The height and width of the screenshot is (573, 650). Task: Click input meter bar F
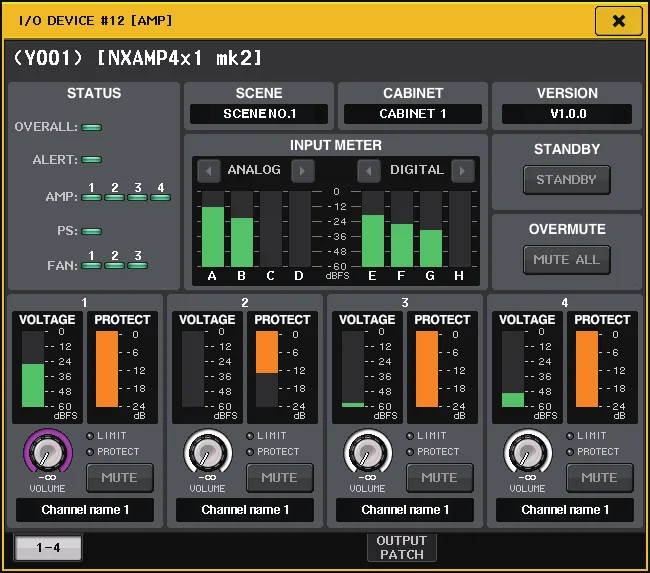point(402,229)
